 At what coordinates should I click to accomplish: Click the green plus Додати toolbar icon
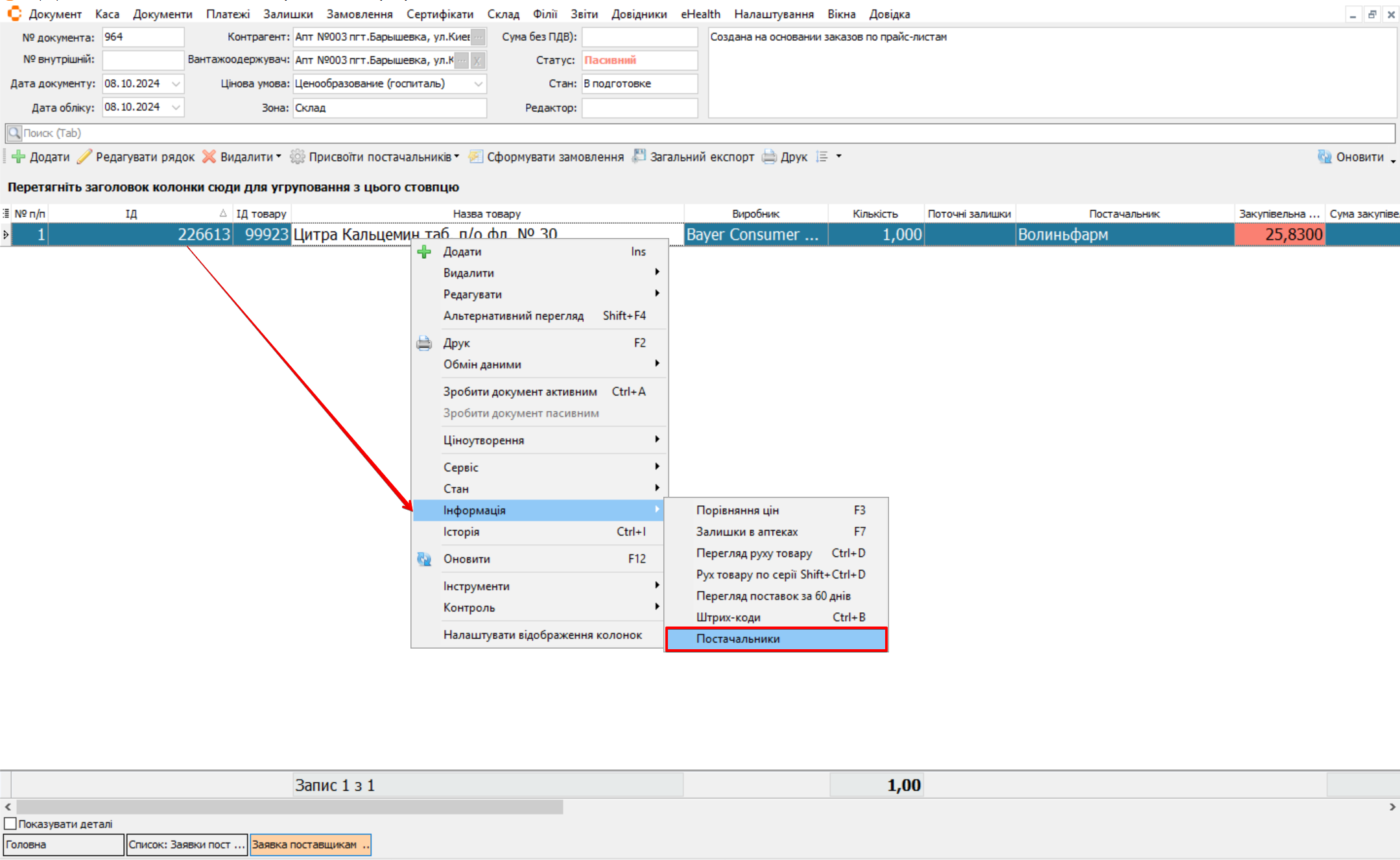coord(19,157)
